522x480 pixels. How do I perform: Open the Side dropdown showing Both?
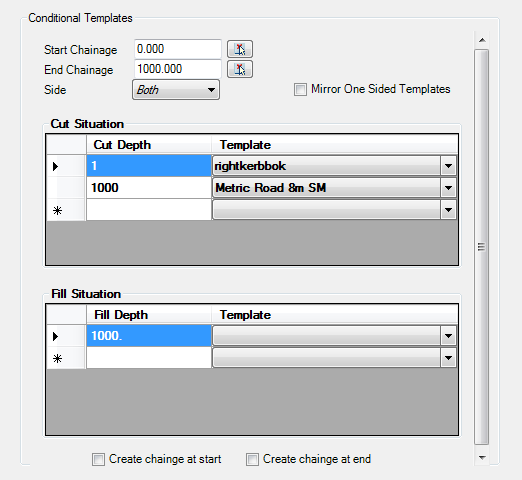176,90
